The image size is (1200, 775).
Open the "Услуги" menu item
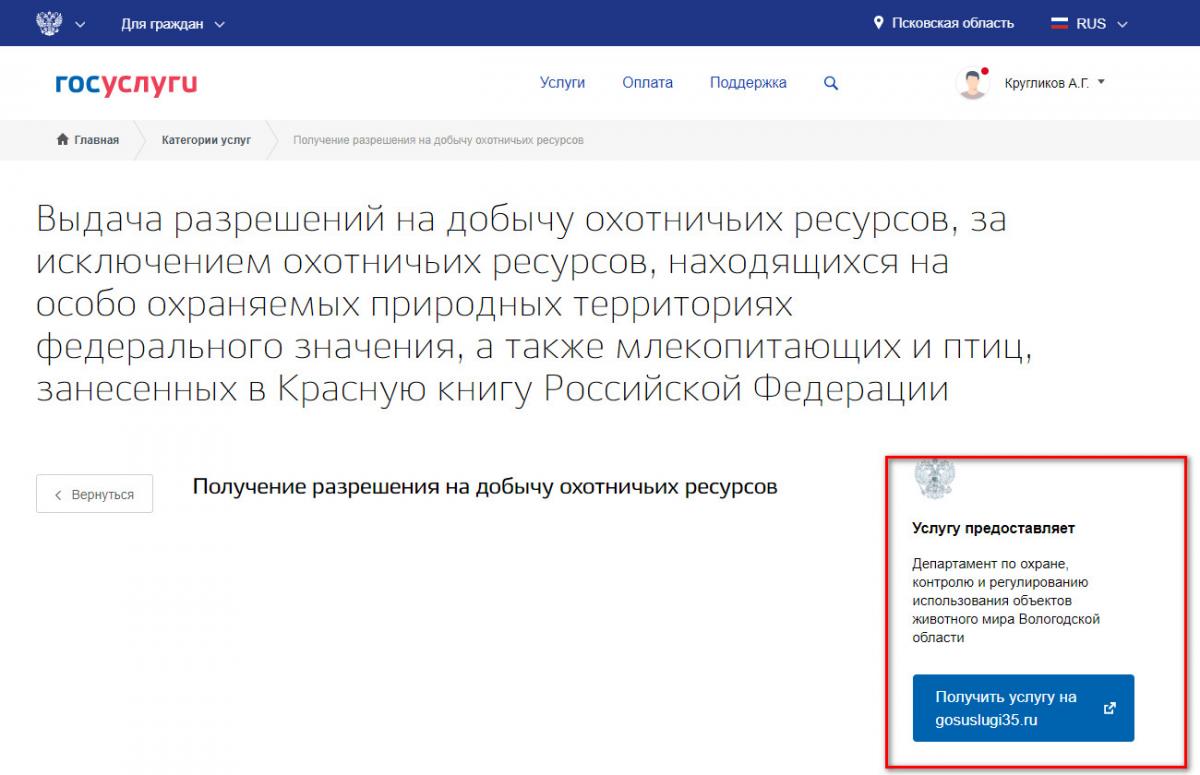[x=562, y=83]
